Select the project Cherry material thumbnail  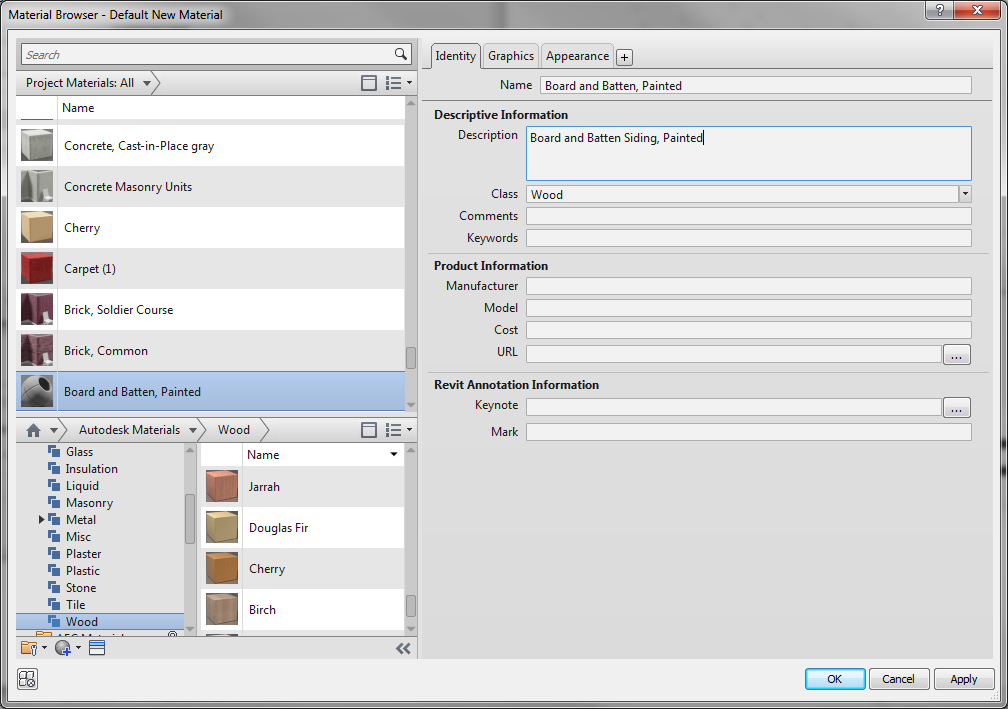coord(37,228)
